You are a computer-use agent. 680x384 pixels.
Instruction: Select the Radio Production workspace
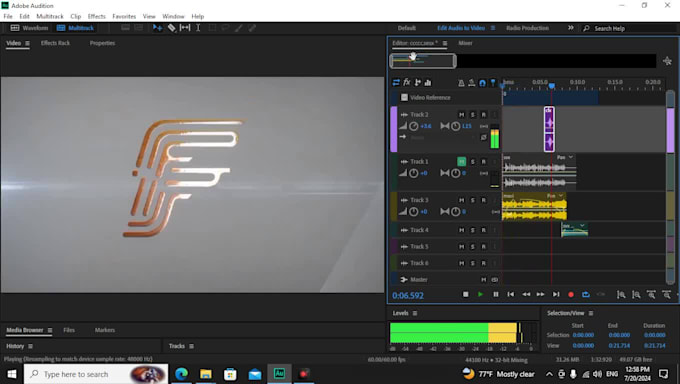pos(527,28)
